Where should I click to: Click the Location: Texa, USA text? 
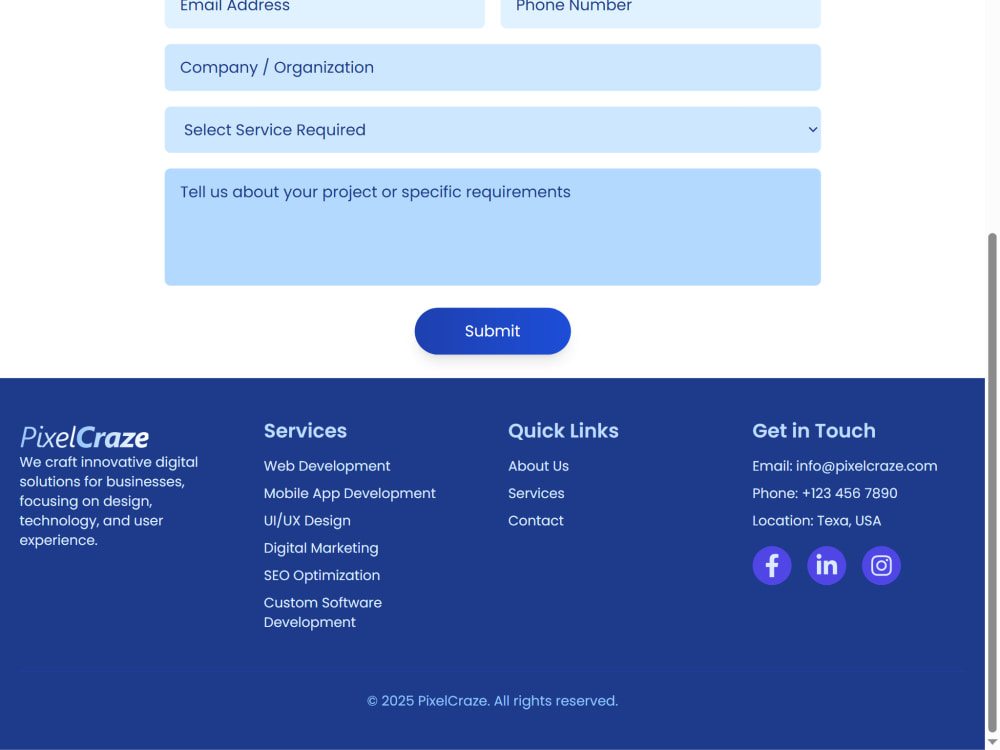tap(816, 521)
